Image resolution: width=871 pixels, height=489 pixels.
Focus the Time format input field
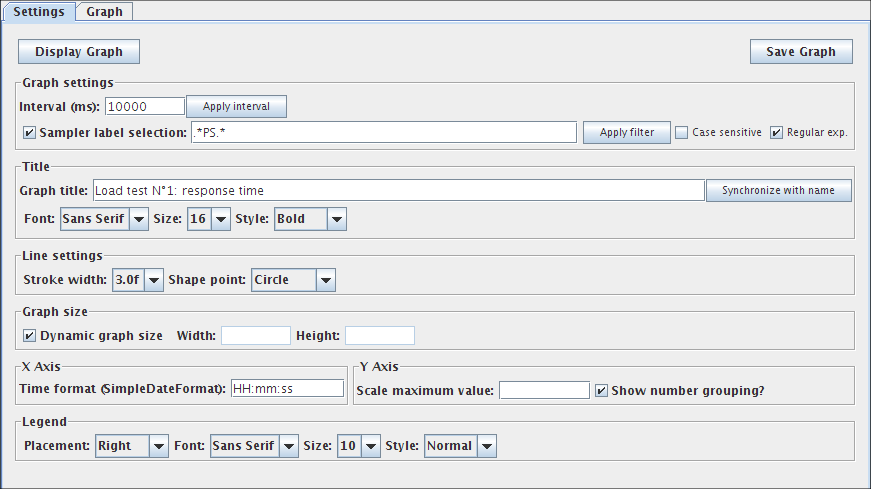tap(287, 390)
